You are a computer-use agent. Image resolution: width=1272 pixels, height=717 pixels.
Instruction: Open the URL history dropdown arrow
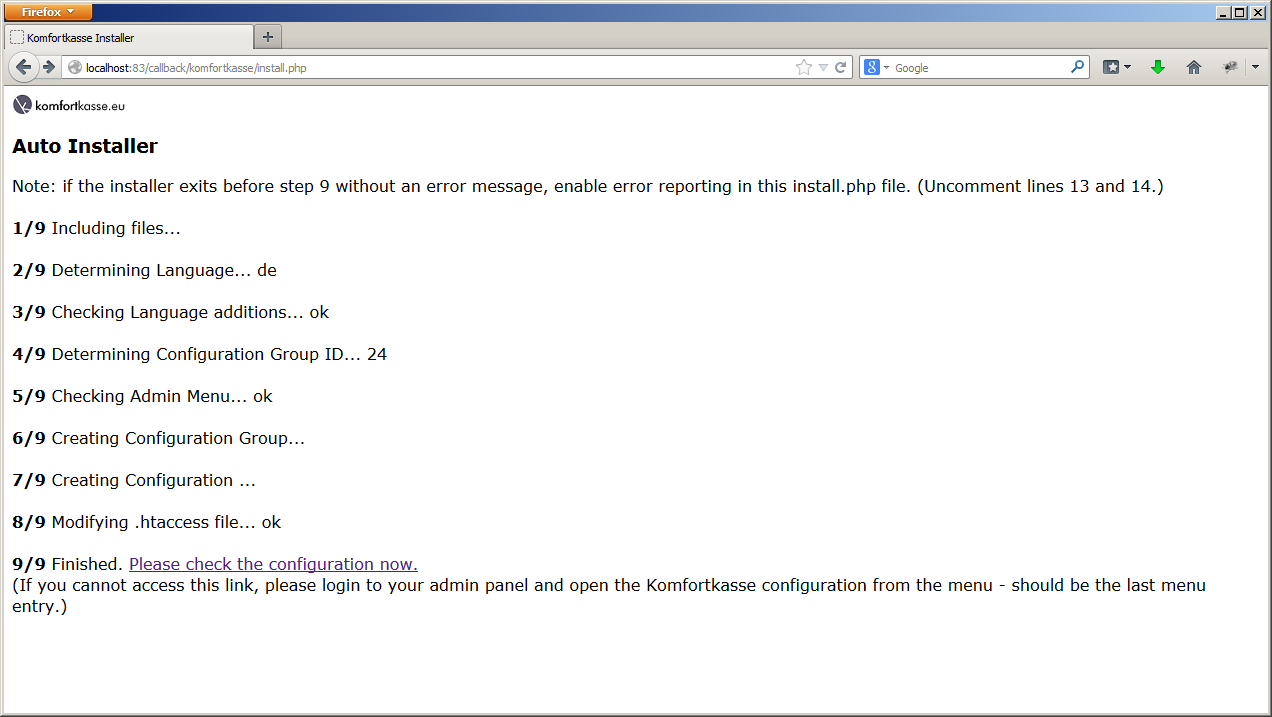[x=823, y=67]
